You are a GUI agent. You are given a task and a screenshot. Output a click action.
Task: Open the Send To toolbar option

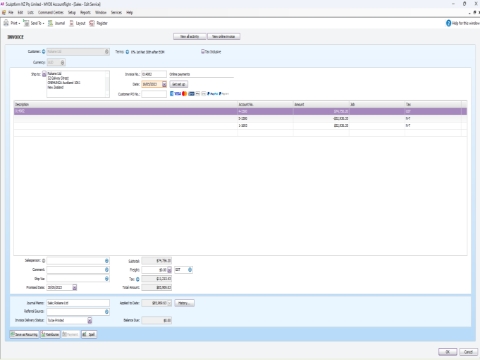click(x=34, y=23)
